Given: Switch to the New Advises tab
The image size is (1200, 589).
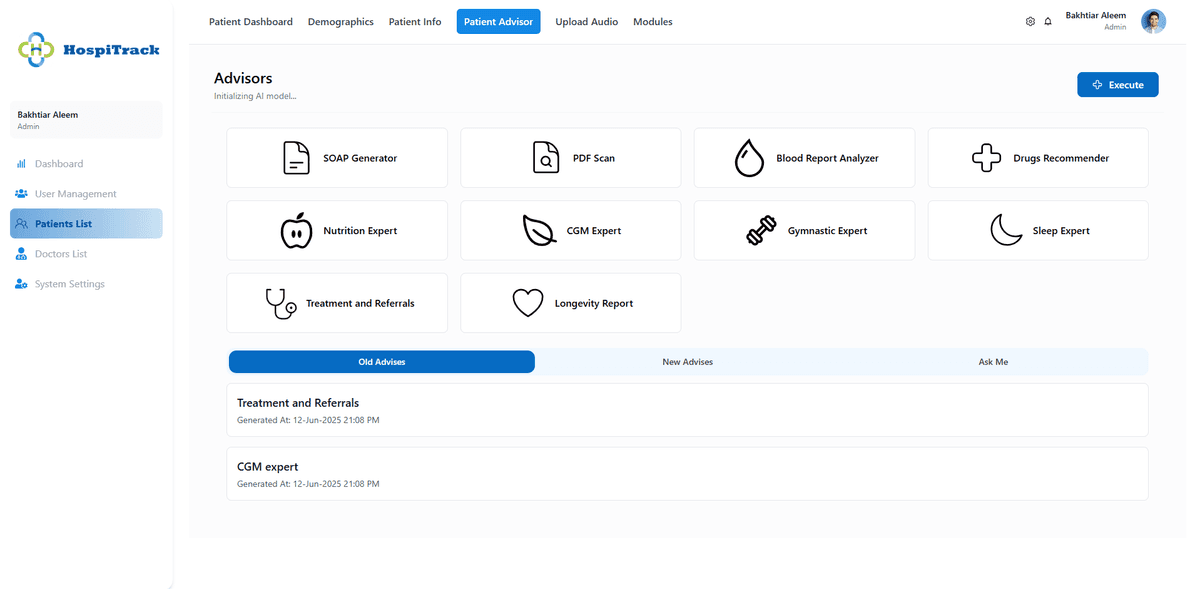Looking at the screenshot, I should pos(688,362).
